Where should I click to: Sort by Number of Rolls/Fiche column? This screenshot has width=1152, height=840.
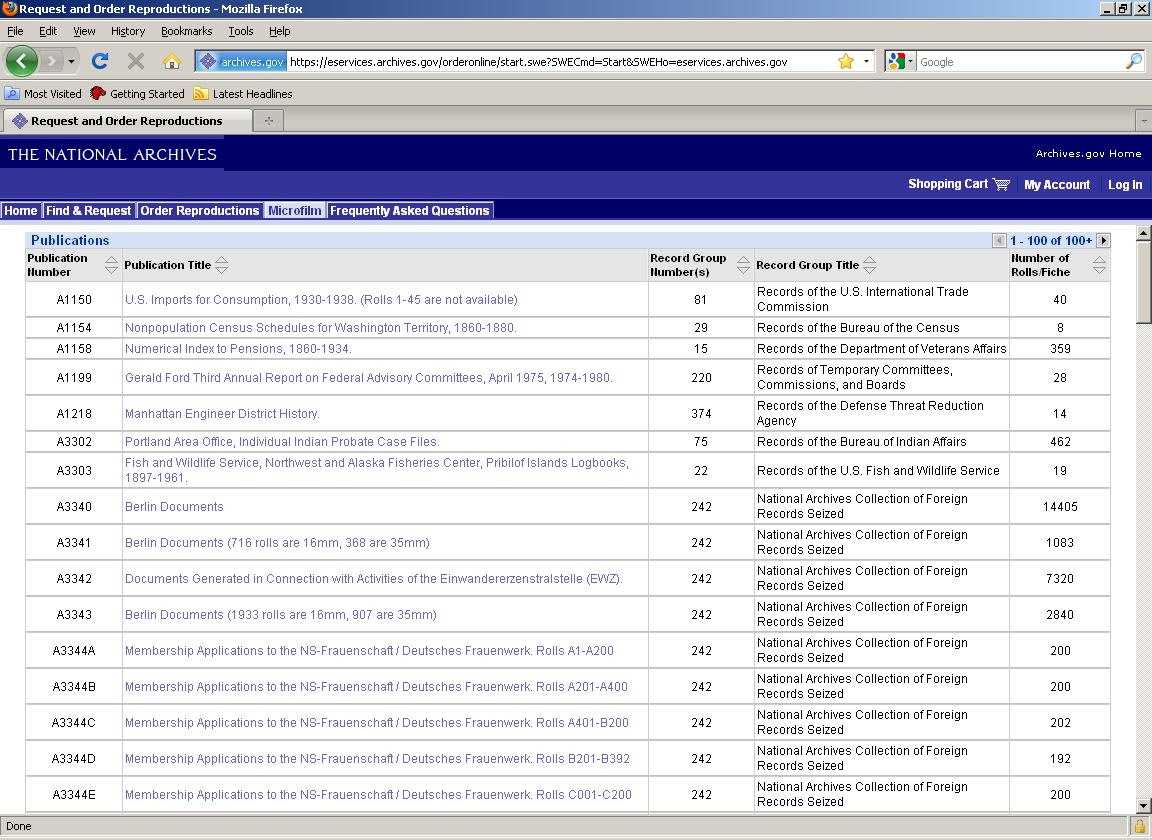(x=1099, y=265)
